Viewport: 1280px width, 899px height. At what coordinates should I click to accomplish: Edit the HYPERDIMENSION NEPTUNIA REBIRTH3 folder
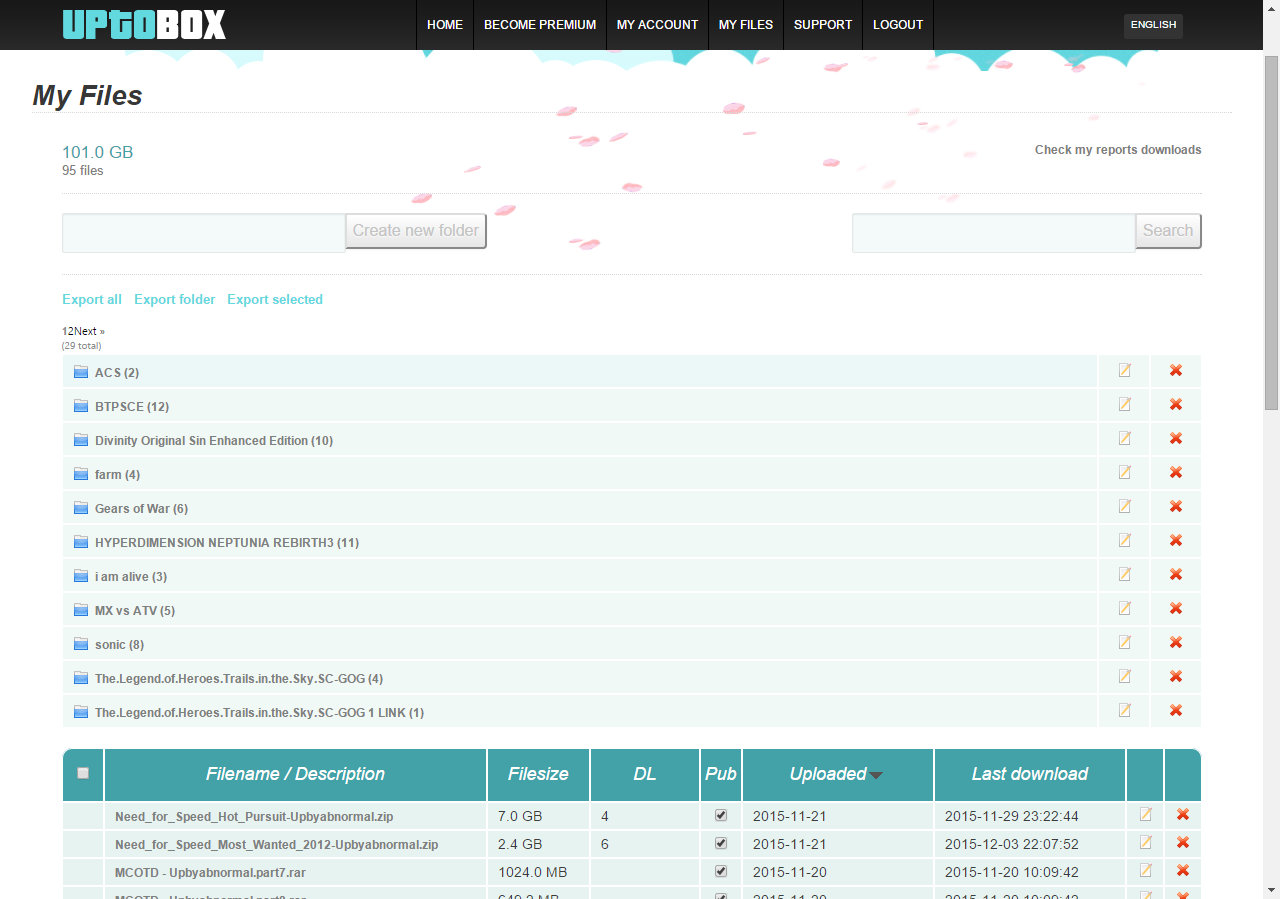tap(1125, 541)
